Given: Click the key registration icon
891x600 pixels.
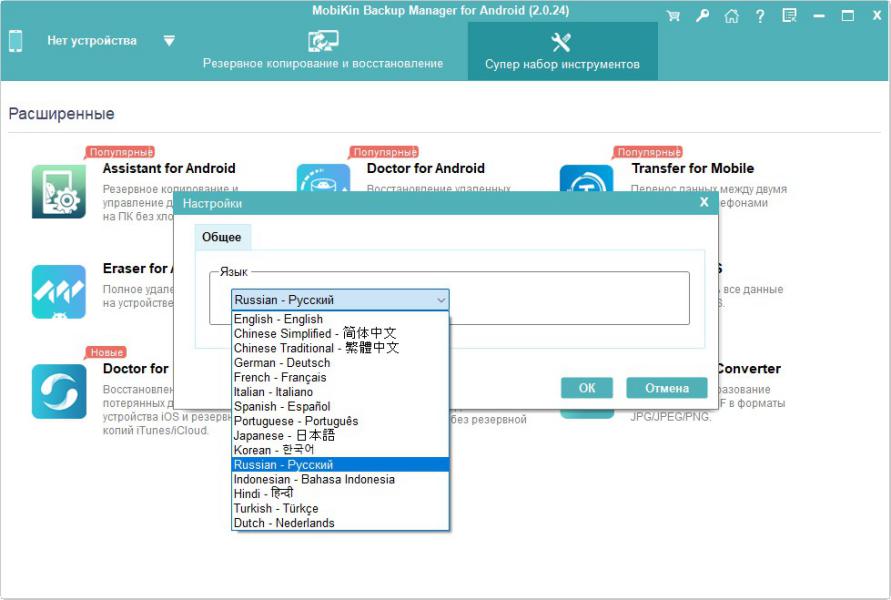Looking at the screenshot, I should point(703,16).
